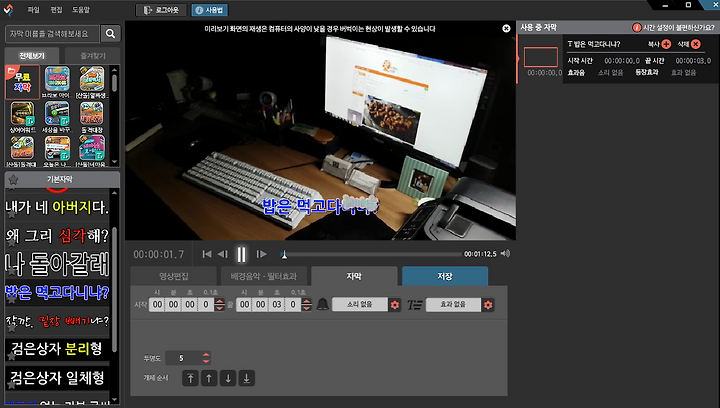The width and height of the screenshot is (720, 408).
Task: Move the object up one layer
Action: click(209, 378)
